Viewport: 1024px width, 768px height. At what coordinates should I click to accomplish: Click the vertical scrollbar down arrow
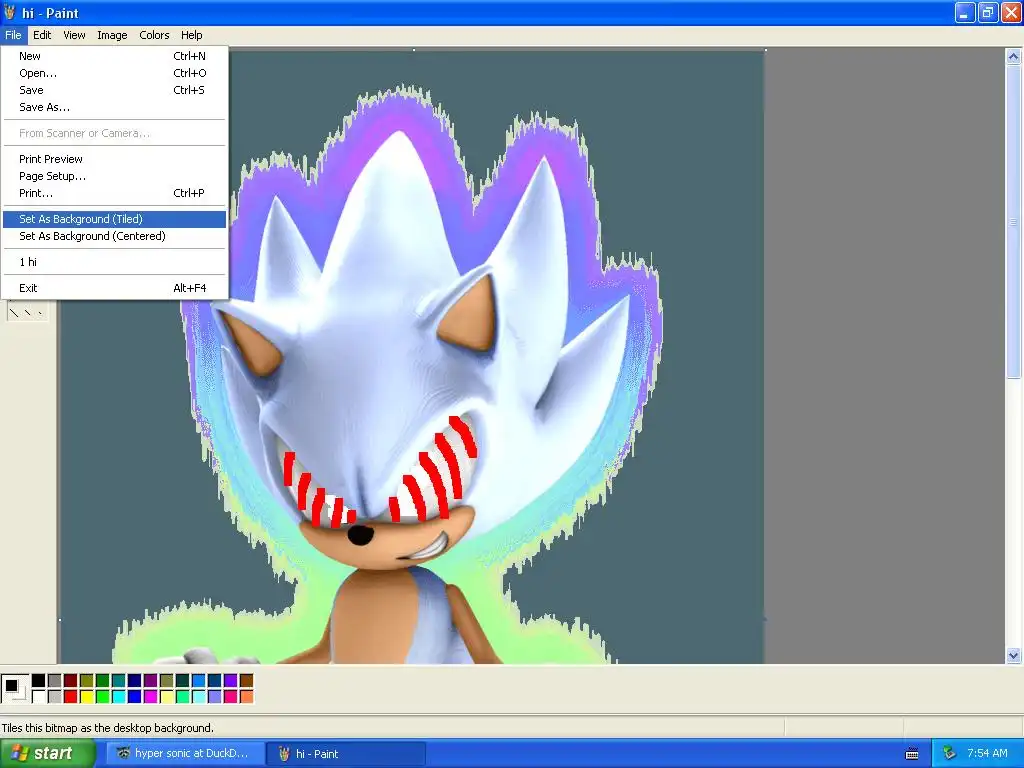1014,655
